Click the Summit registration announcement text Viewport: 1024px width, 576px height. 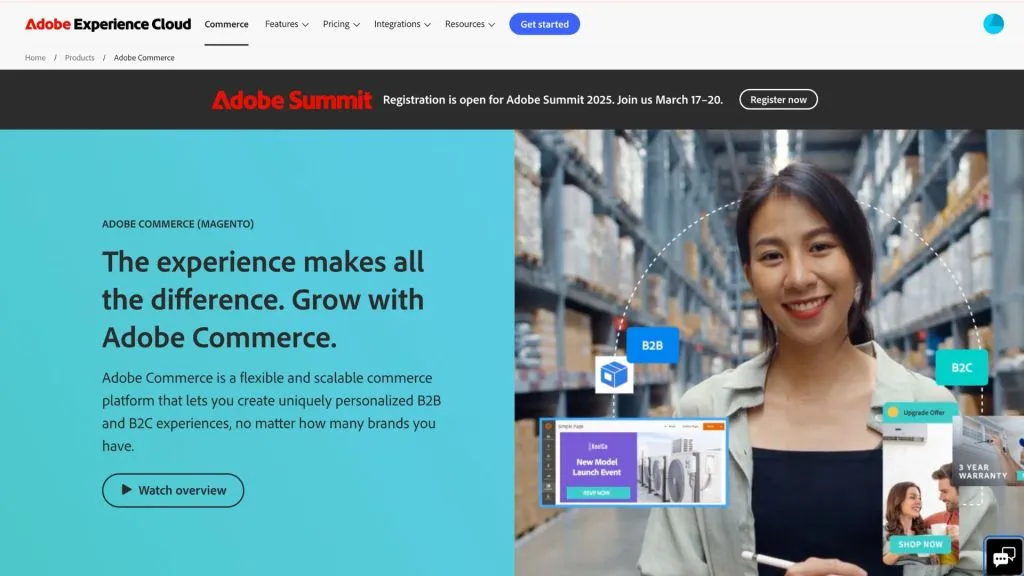552,100
